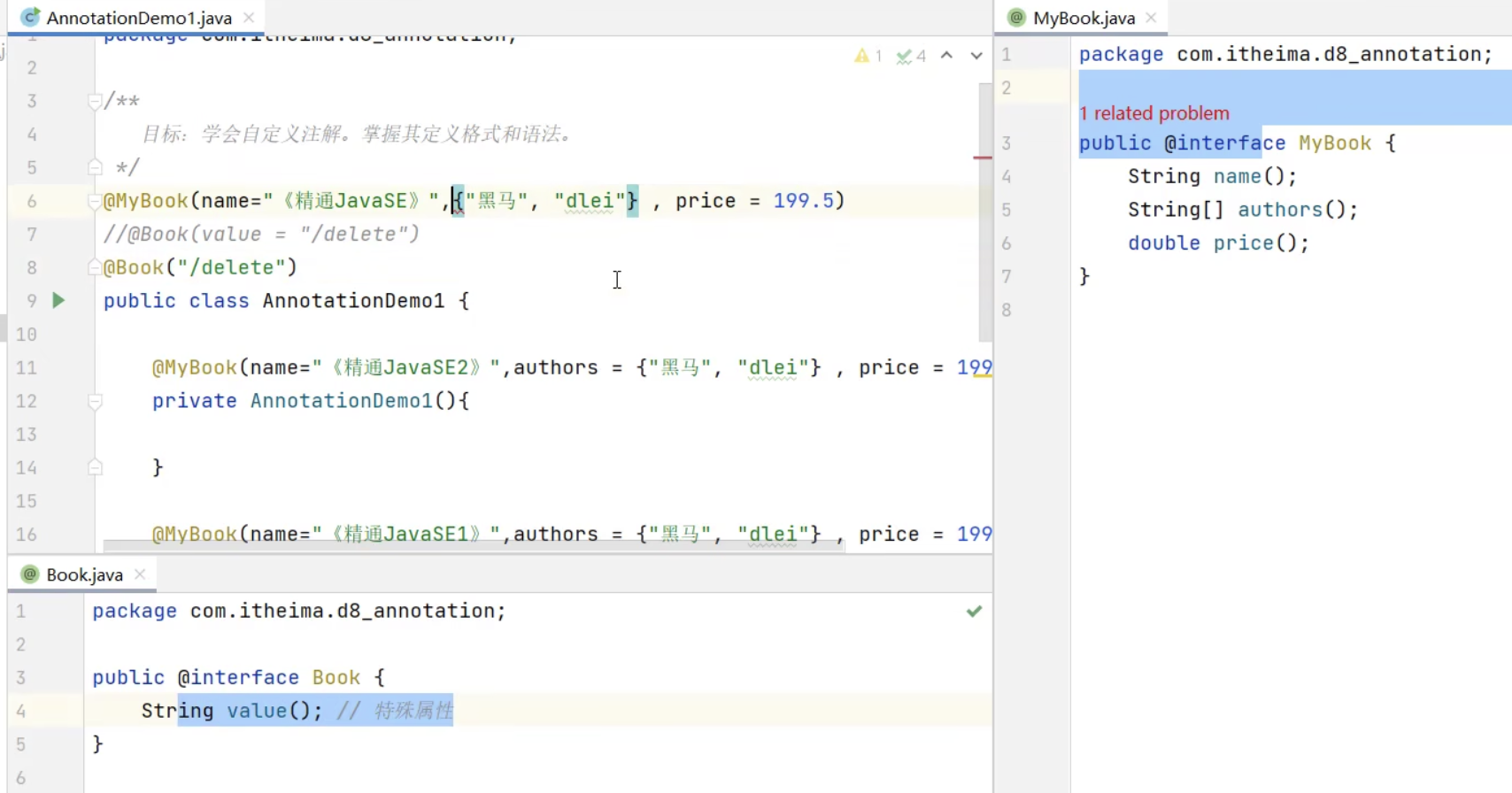Click the vertical scrollbar of AnnotationDemo1 editor
This screenshot has width=1512, height=793.
pos(984,212)
